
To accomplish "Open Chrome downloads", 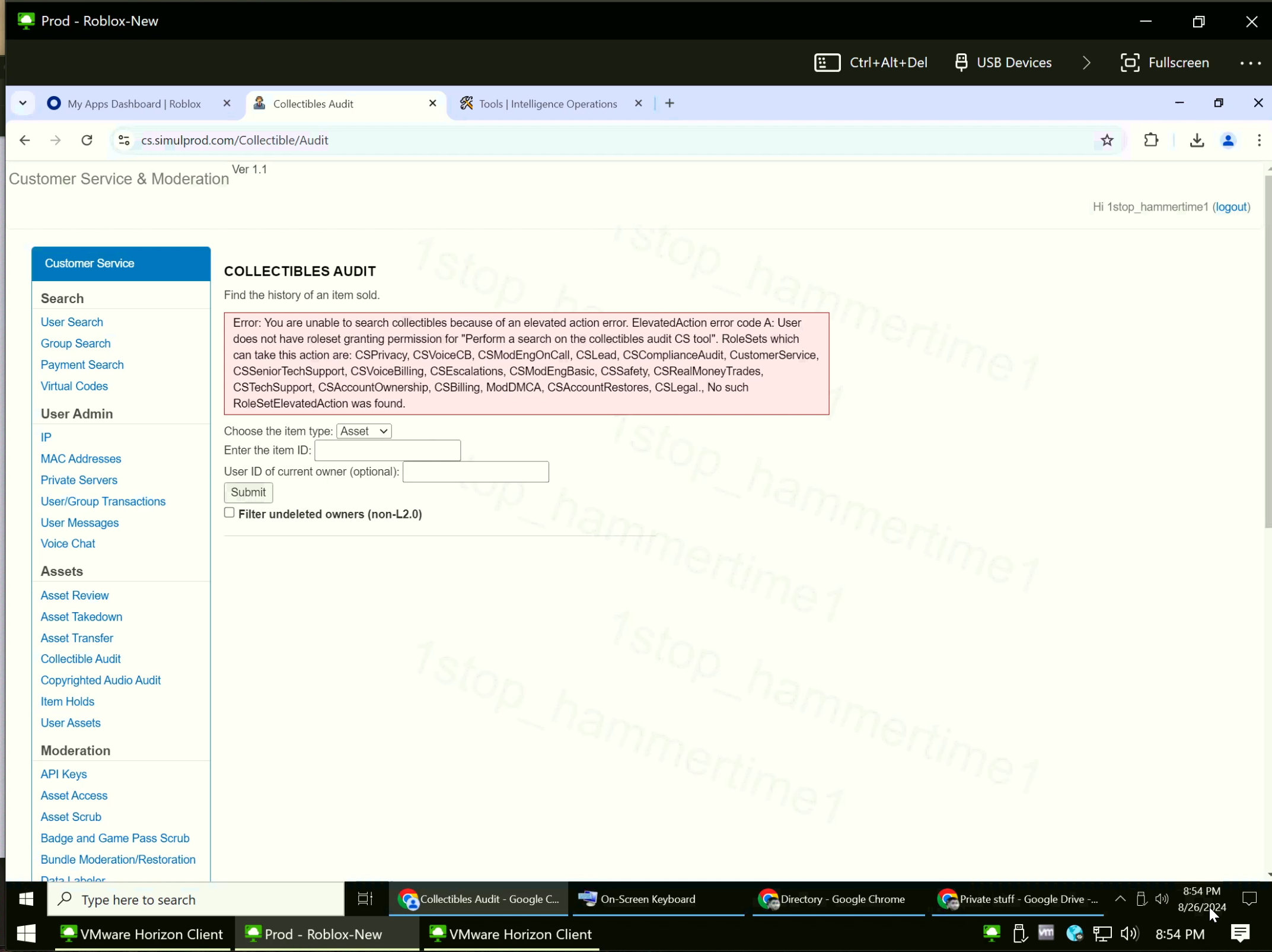I will [1197, 140].
